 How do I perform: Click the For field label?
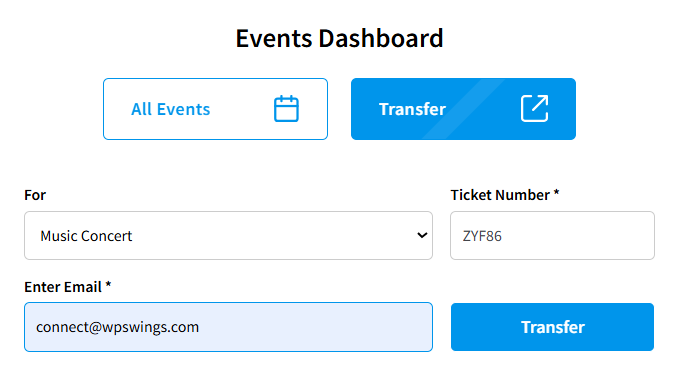tap(35, 195)
